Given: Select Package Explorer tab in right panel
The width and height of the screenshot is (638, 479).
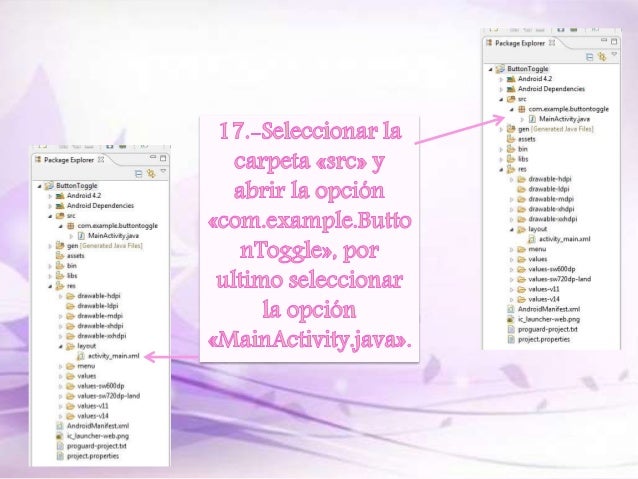Looking at the screenshot, I should pyautogui.click(x=520, y=43).
